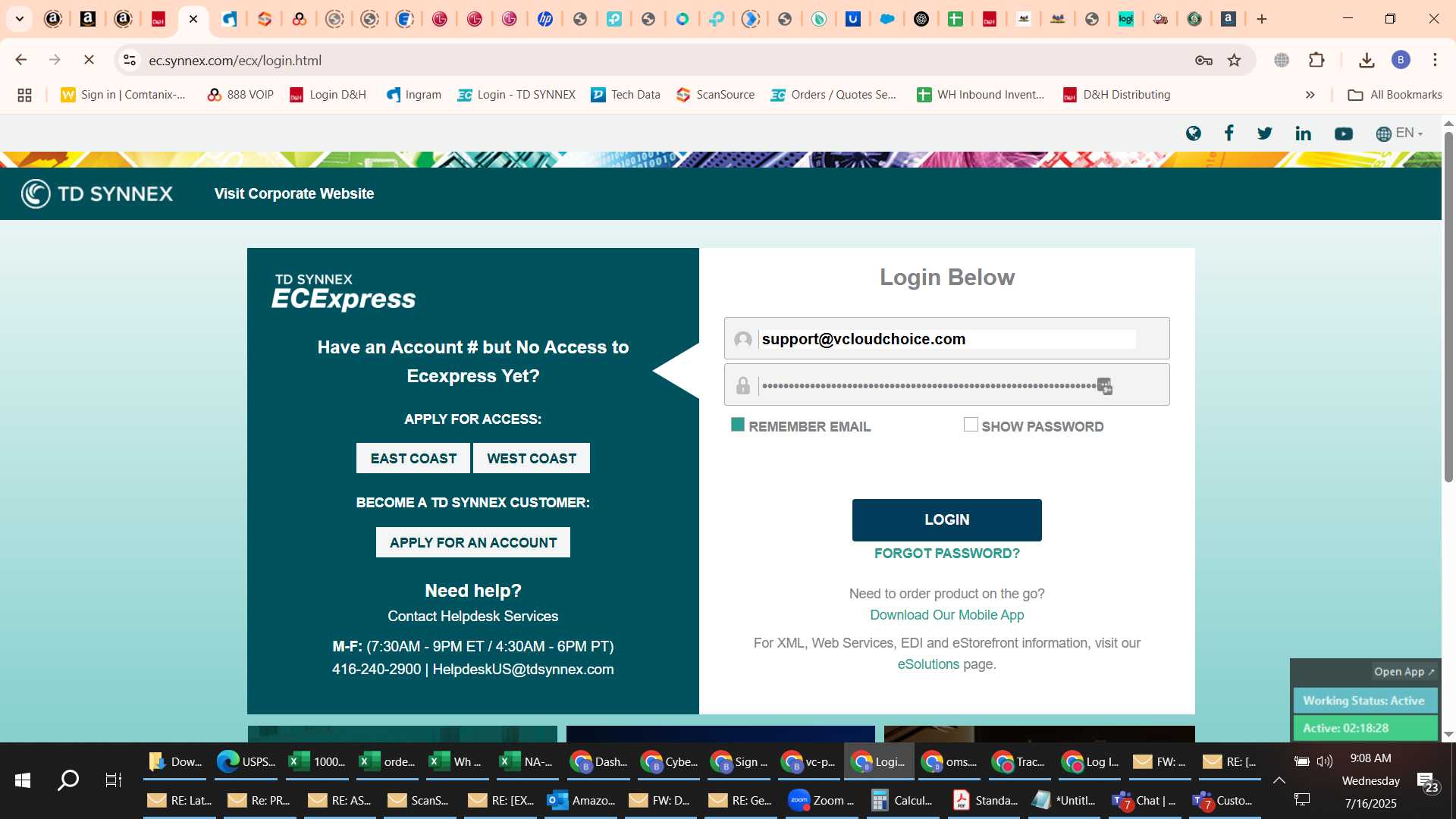Open Visit Corporate Website link
The width and height of the screenshot is (1456, 819).
[293, 193]
